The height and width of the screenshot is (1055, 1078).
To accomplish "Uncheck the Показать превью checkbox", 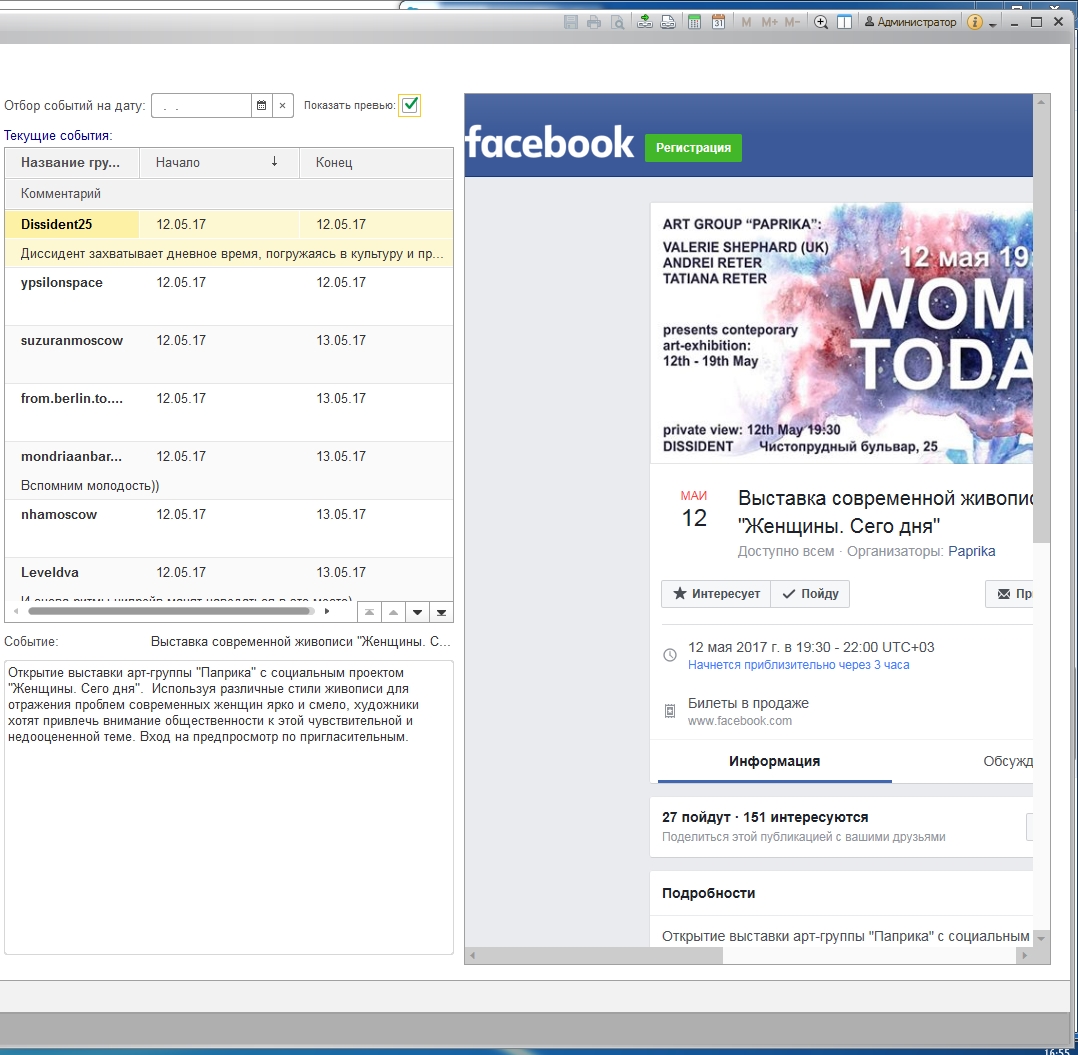I will pyautogui.click(x=410, y=105).
